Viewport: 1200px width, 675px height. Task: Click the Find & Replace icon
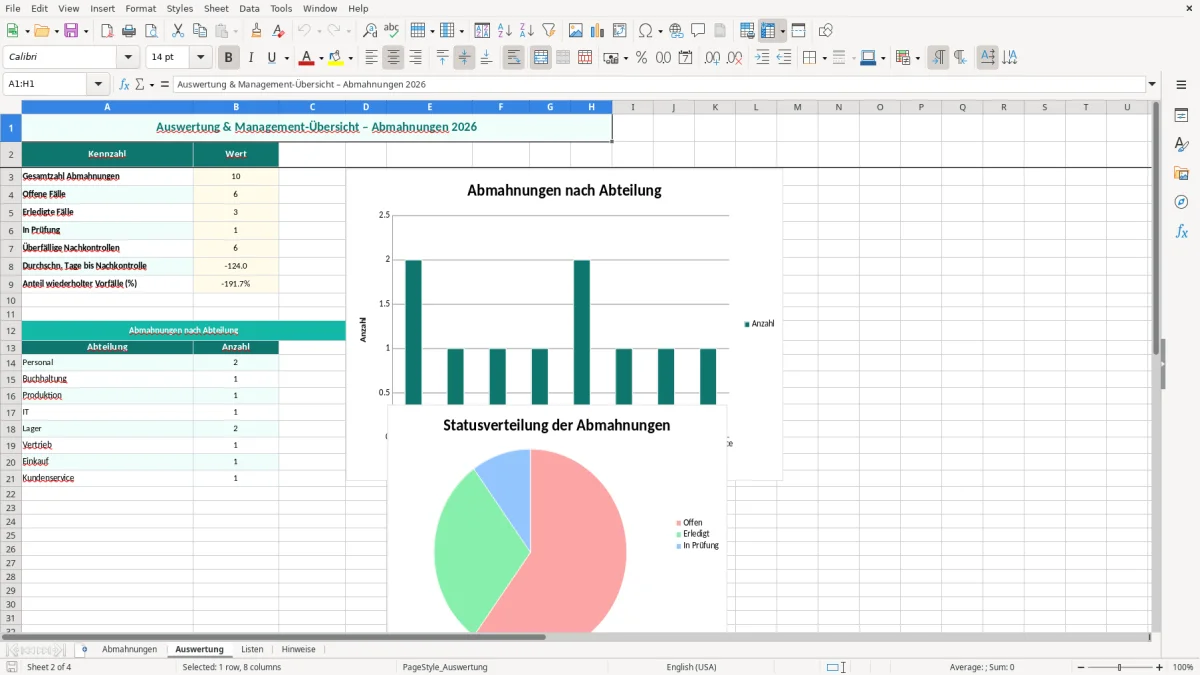pyautogui.click(x=370, y=31)
